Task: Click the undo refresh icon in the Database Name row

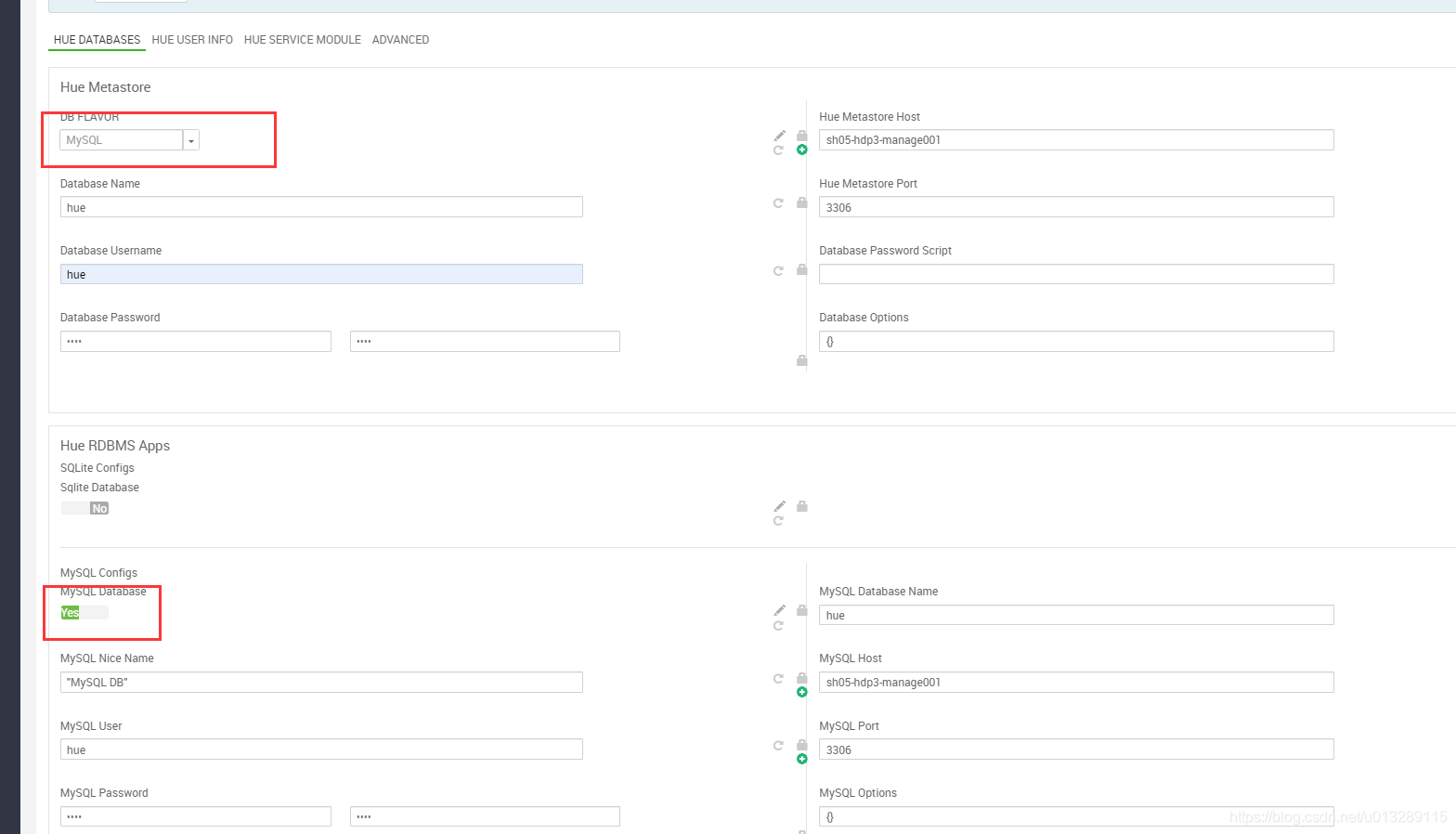Action: pos(778,202)
